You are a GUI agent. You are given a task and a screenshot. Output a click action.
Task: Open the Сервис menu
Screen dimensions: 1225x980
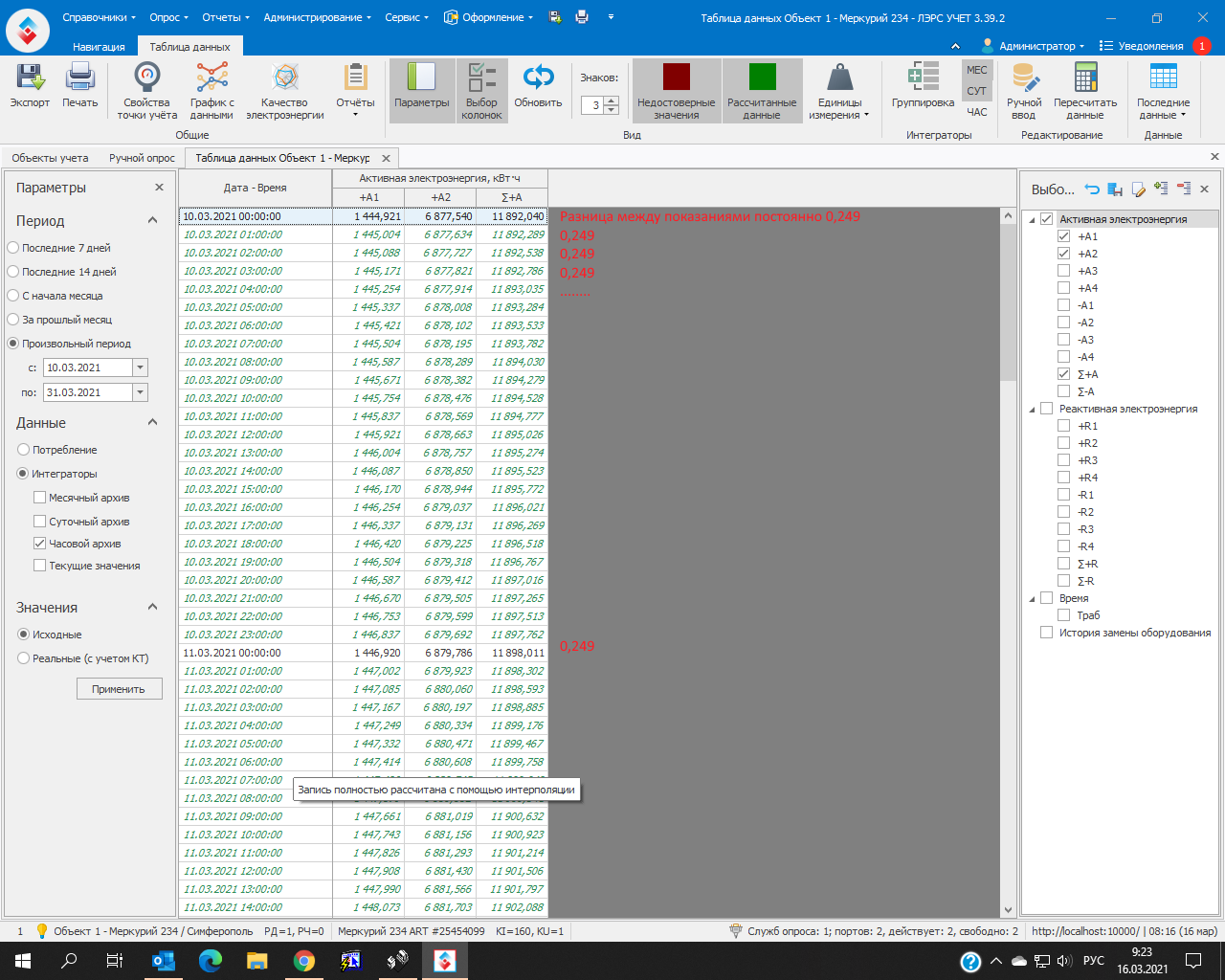(407, 17)
